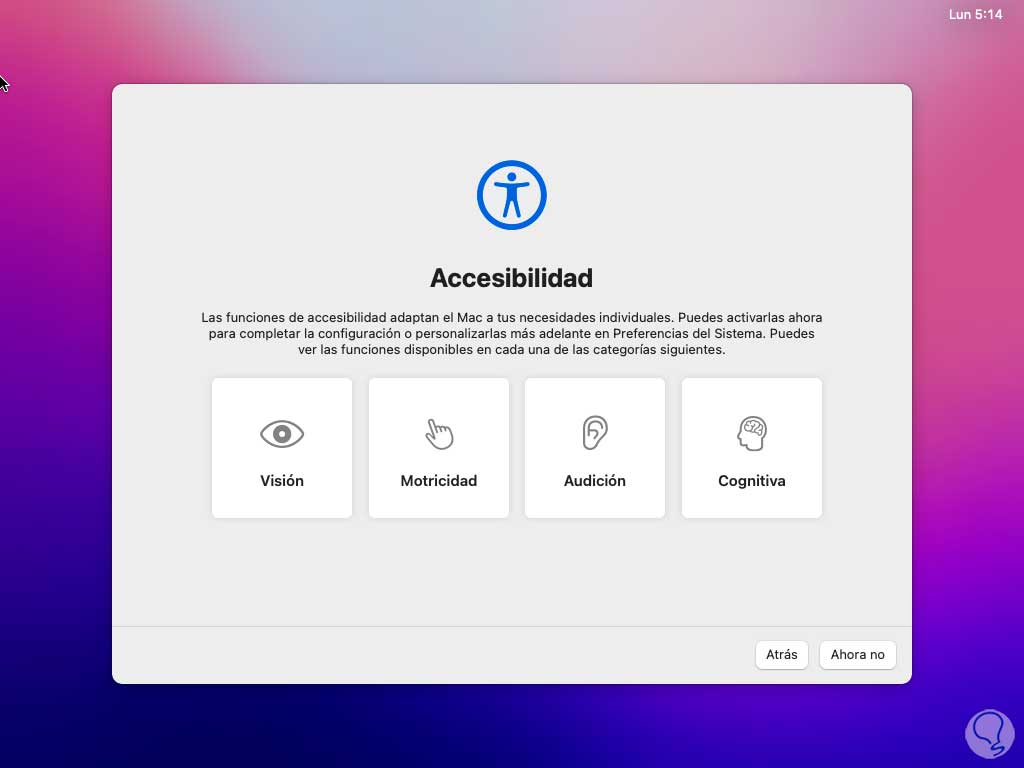Click the Accesibilidad heading
The image size is (1024, 768).
(511, 278)
